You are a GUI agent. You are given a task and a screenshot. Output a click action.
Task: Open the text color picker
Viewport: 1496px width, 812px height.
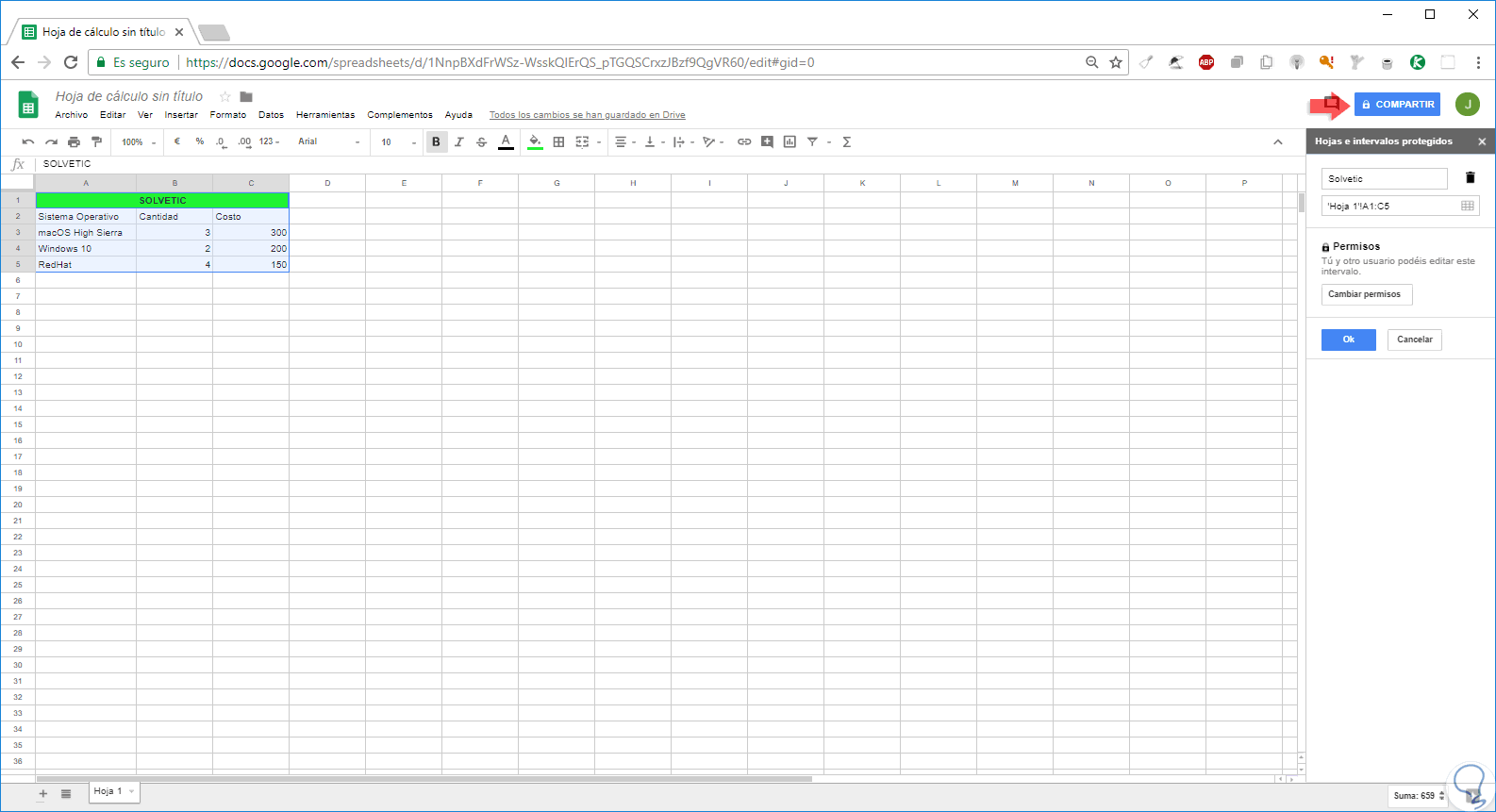506,142
